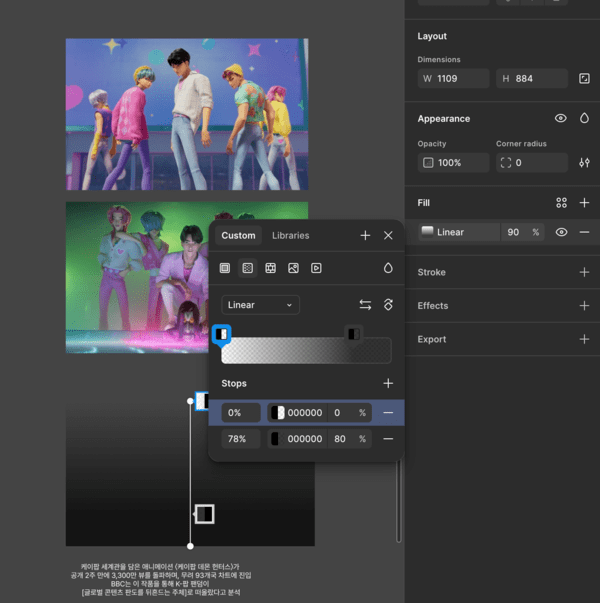Select the solid fill type icon

225,268
